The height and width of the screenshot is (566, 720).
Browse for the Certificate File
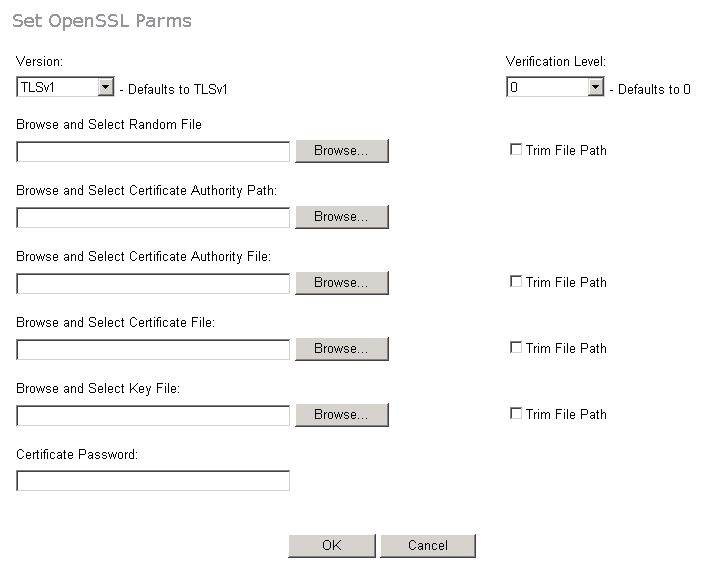[x=341, y=349]
